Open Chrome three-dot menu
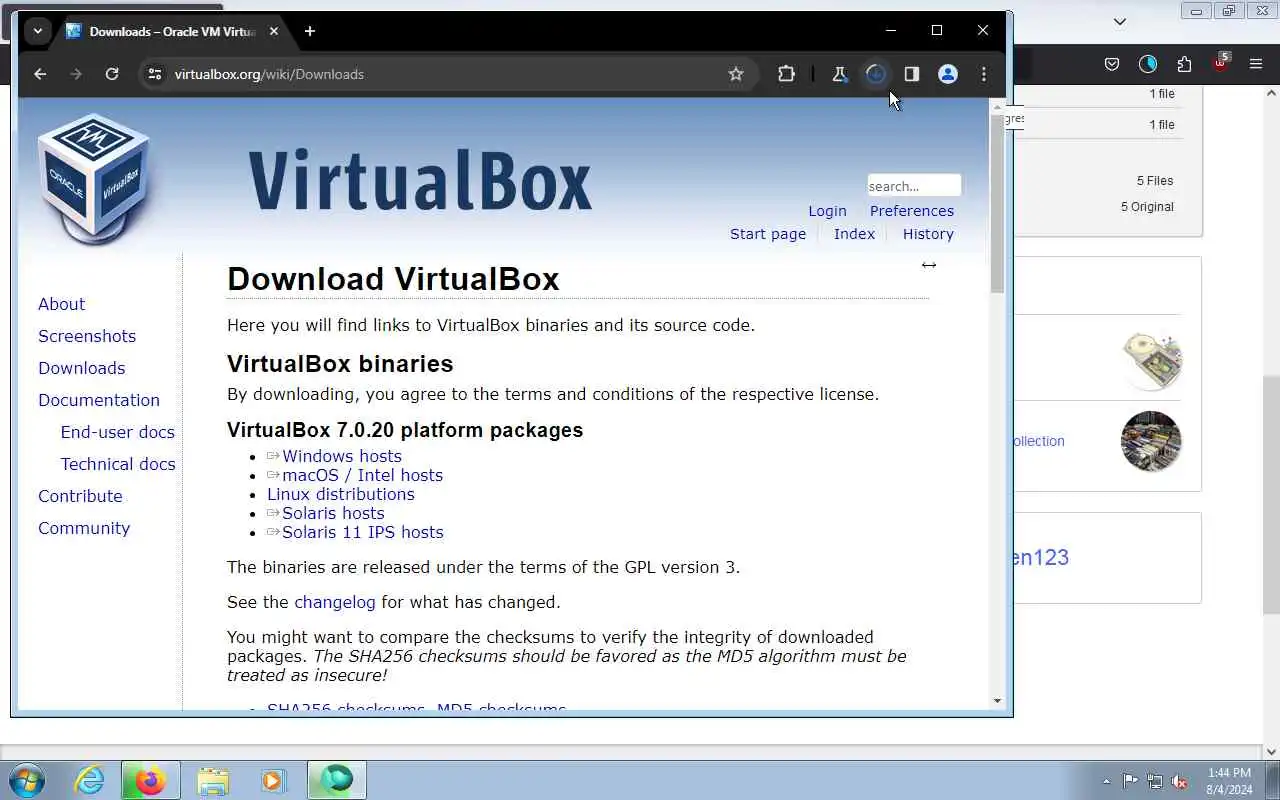1280x800 pixels. [984, 74]
